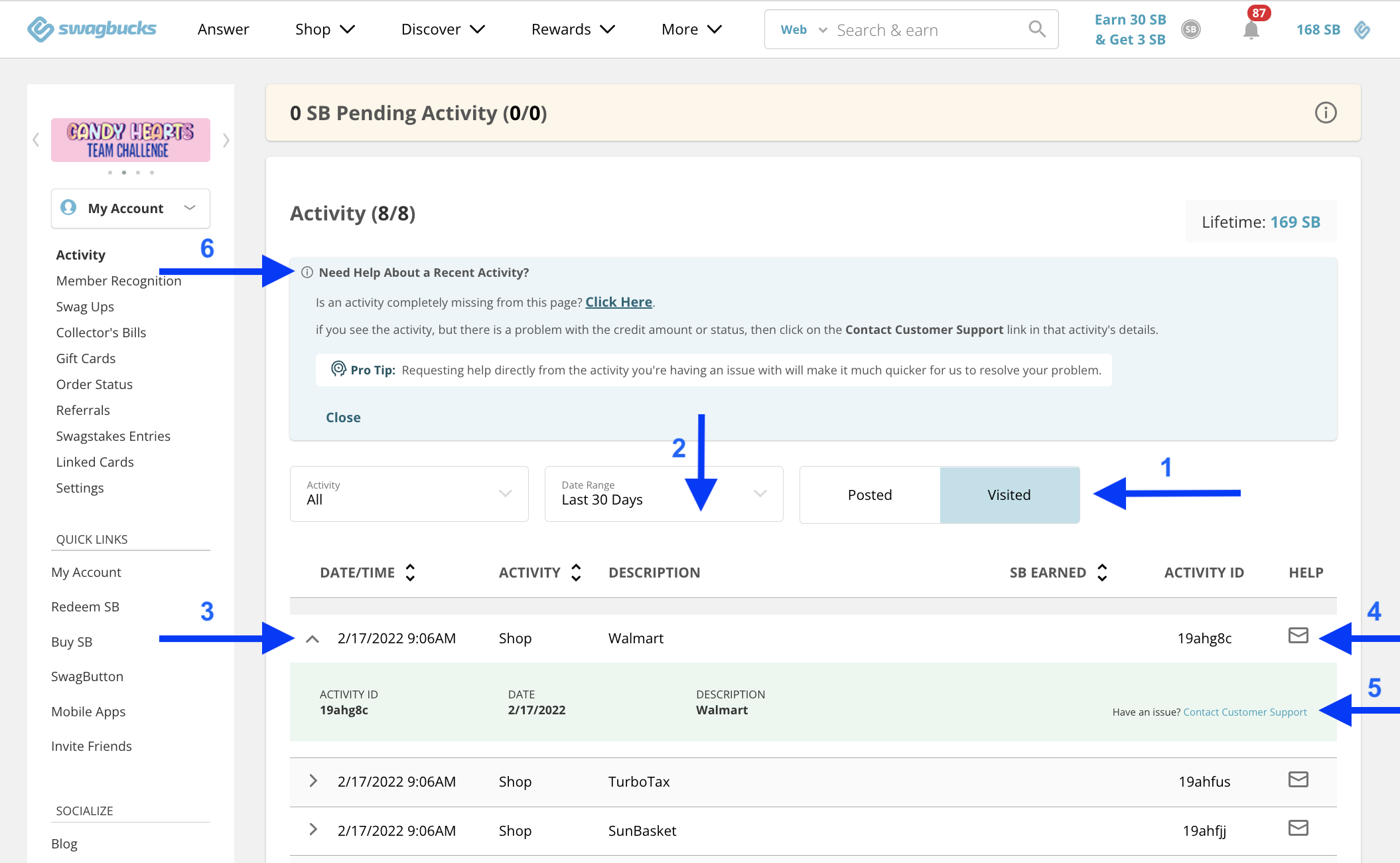Open Contact Customer Support for Walmart activity
This screenshot has height=863, width=1400.
1244,712
